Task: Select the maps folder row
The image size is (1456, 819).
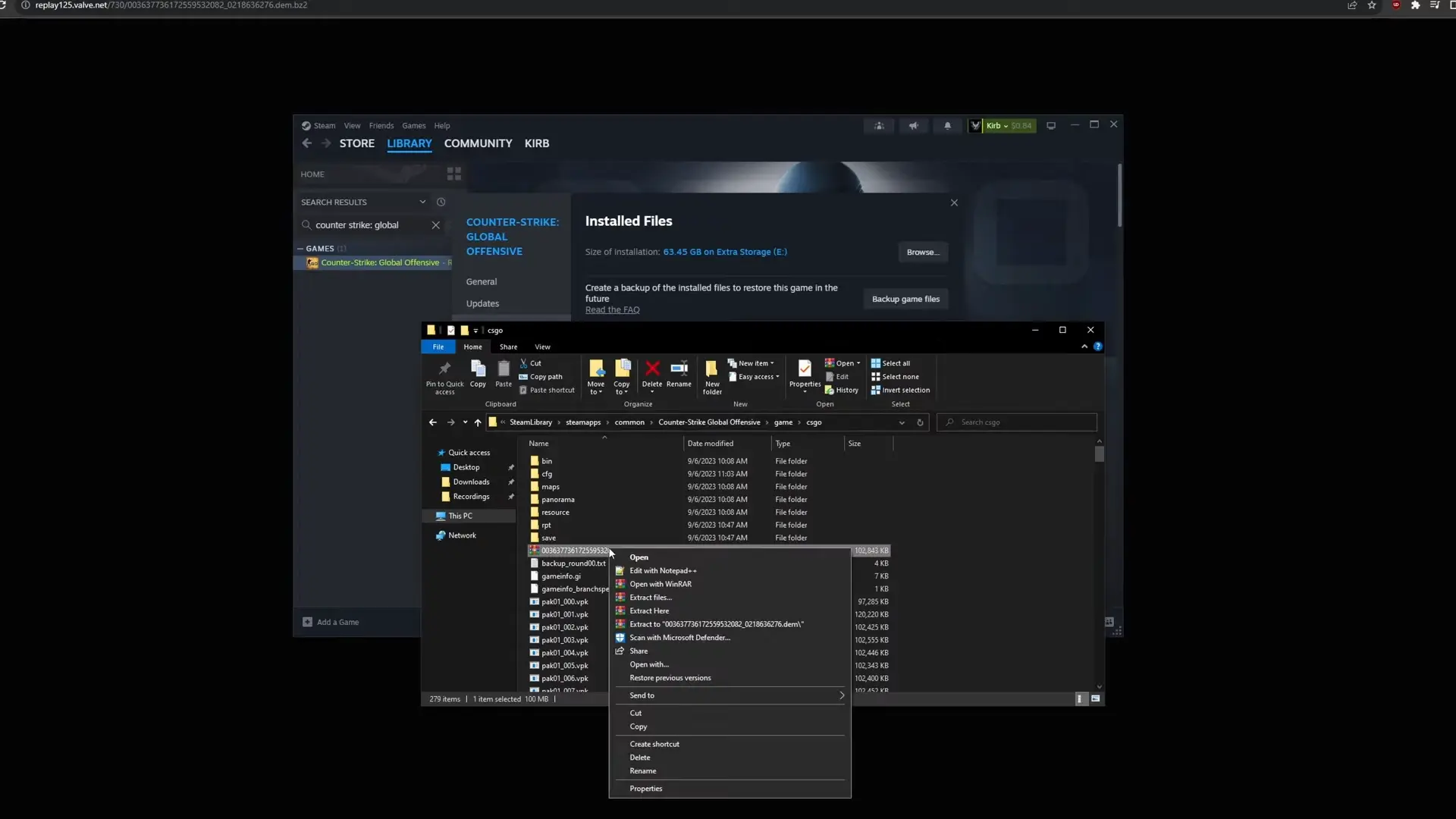Action: (x=709, y=487)
